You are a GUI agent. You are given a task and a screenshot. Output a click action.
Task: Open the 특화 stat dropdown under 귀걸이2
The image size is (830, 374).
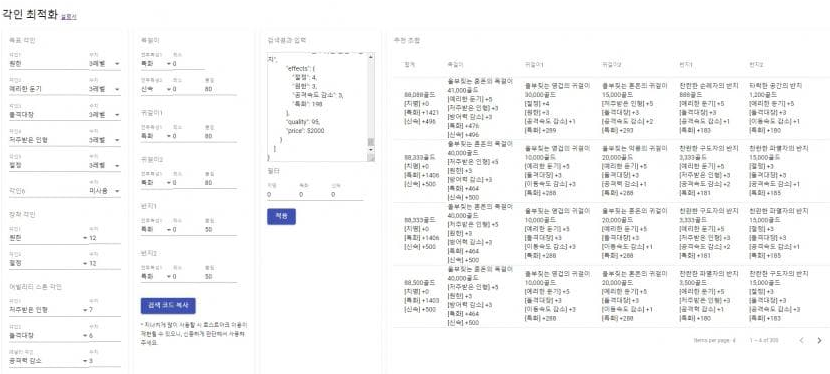(x=156, y=183)
